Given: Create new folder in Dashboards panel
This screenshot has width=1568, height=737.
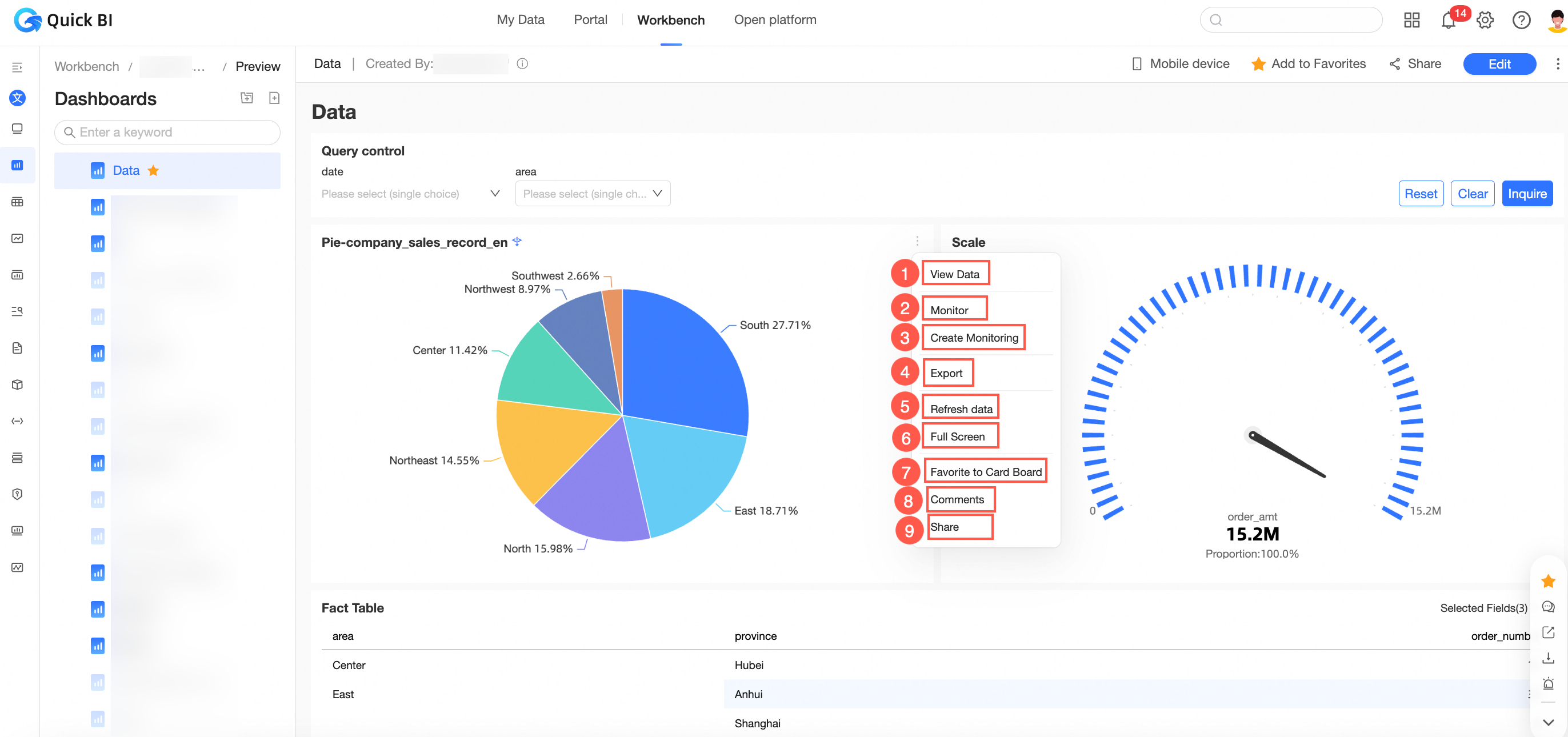Looking at the screenshot, I should 246,98.
